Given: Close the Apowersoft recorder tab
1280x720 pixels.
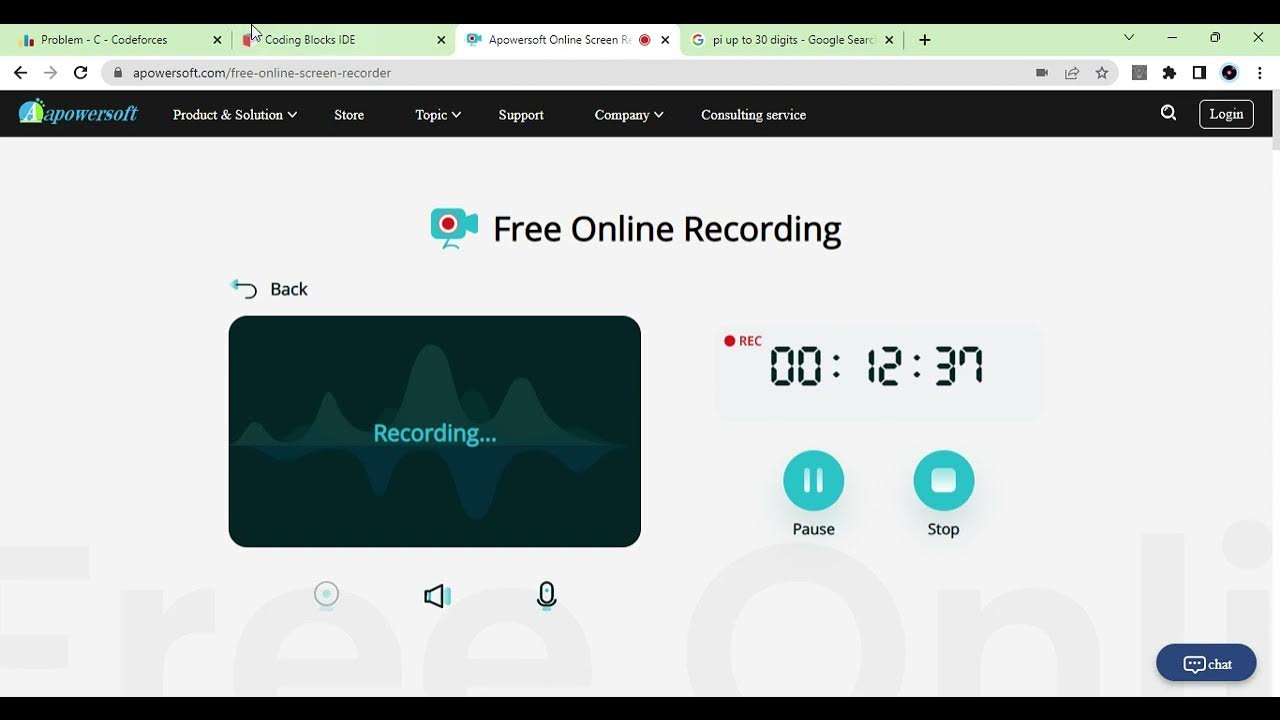Looking at the screenshot, I should click(x=665, y=40).
